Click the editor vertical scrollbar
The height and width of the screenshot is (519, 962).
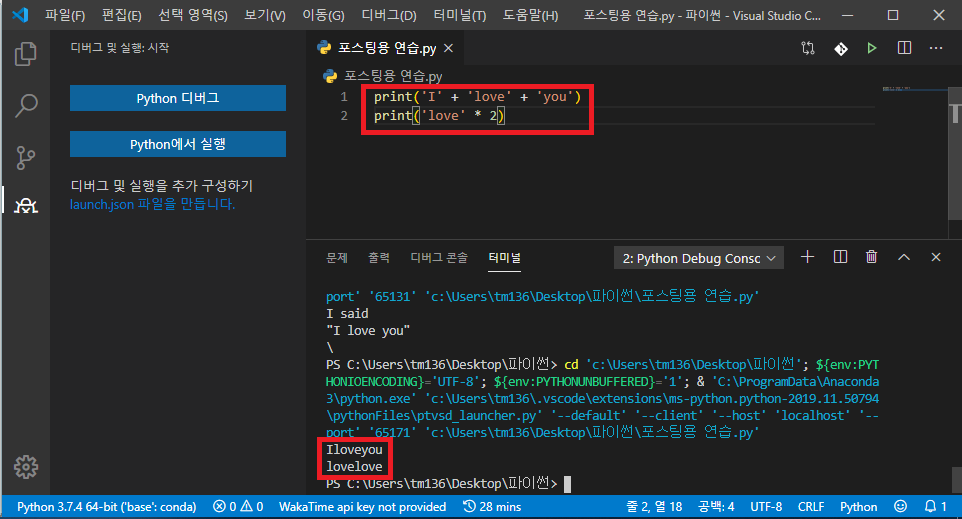tap(955, 153)
